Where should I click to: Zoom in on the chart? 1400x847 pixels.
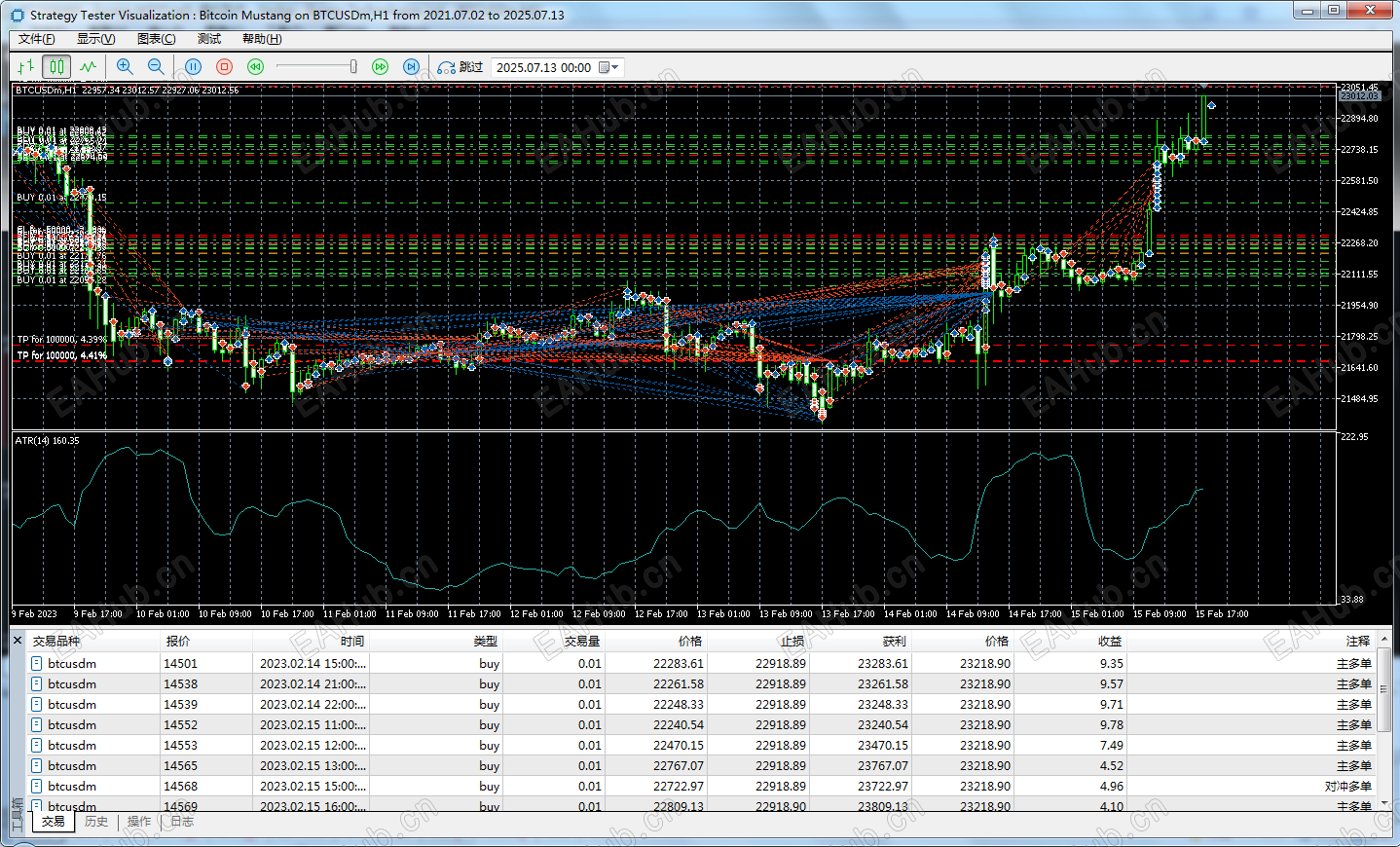pyautogui.click(x=125, y=67)
